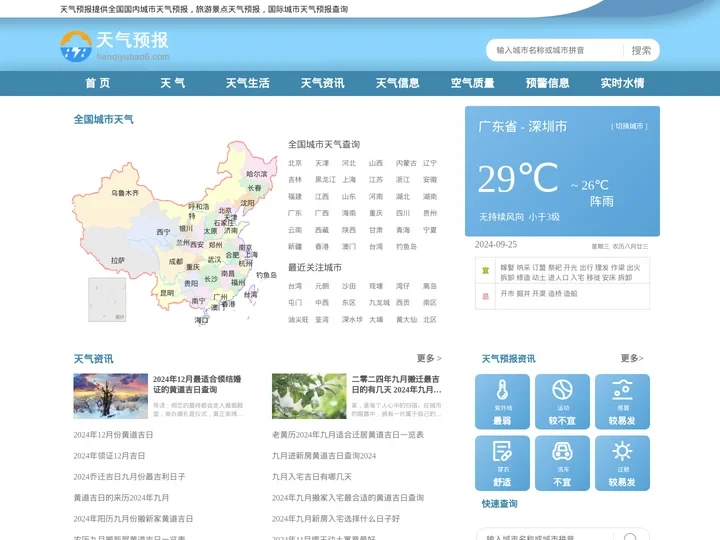Open the 运动 较不宜 index tile

click(562, 401)
